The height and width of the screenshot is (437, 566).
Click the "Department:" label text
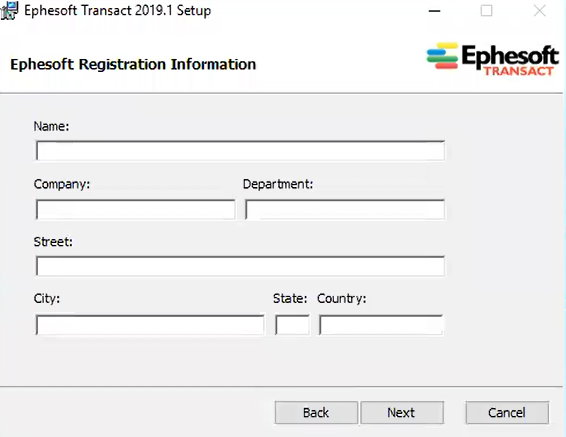(x=278, y=184)
